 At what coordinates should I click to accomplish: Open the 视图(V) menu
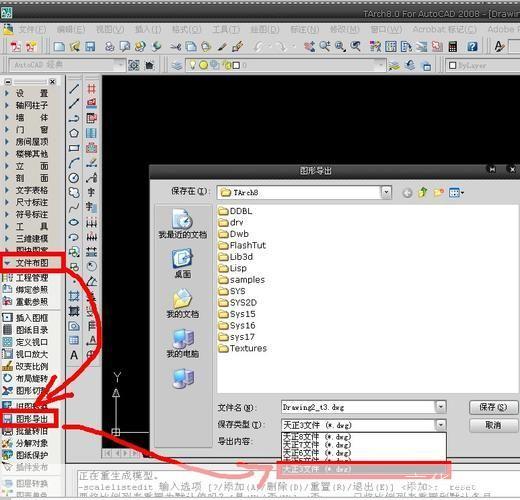pyautogui.click(x=110, y=30)
